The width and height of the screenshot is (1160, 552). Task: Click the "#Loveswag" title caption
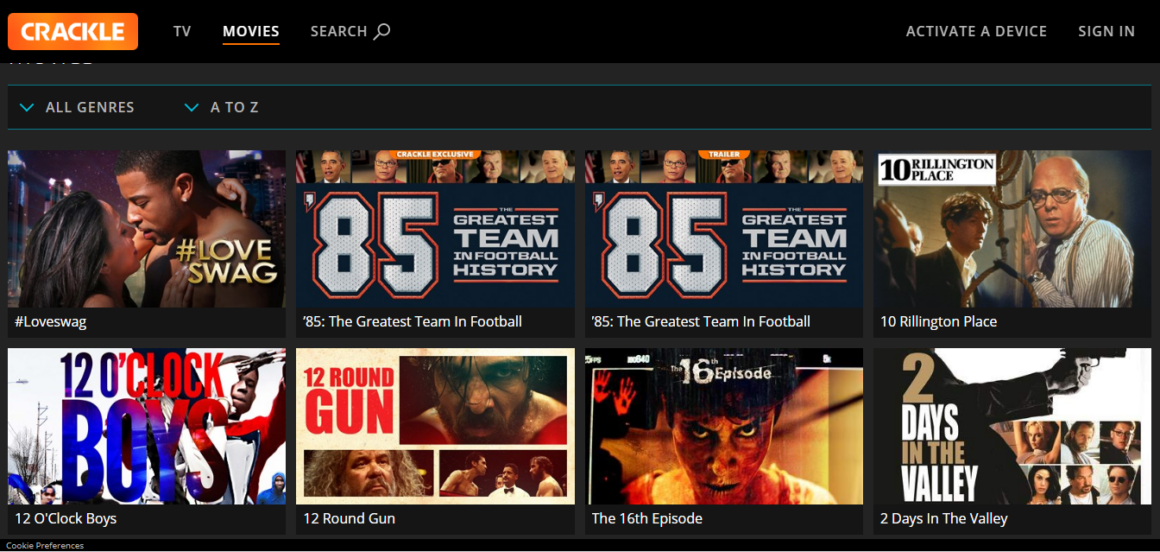point(49,322)
